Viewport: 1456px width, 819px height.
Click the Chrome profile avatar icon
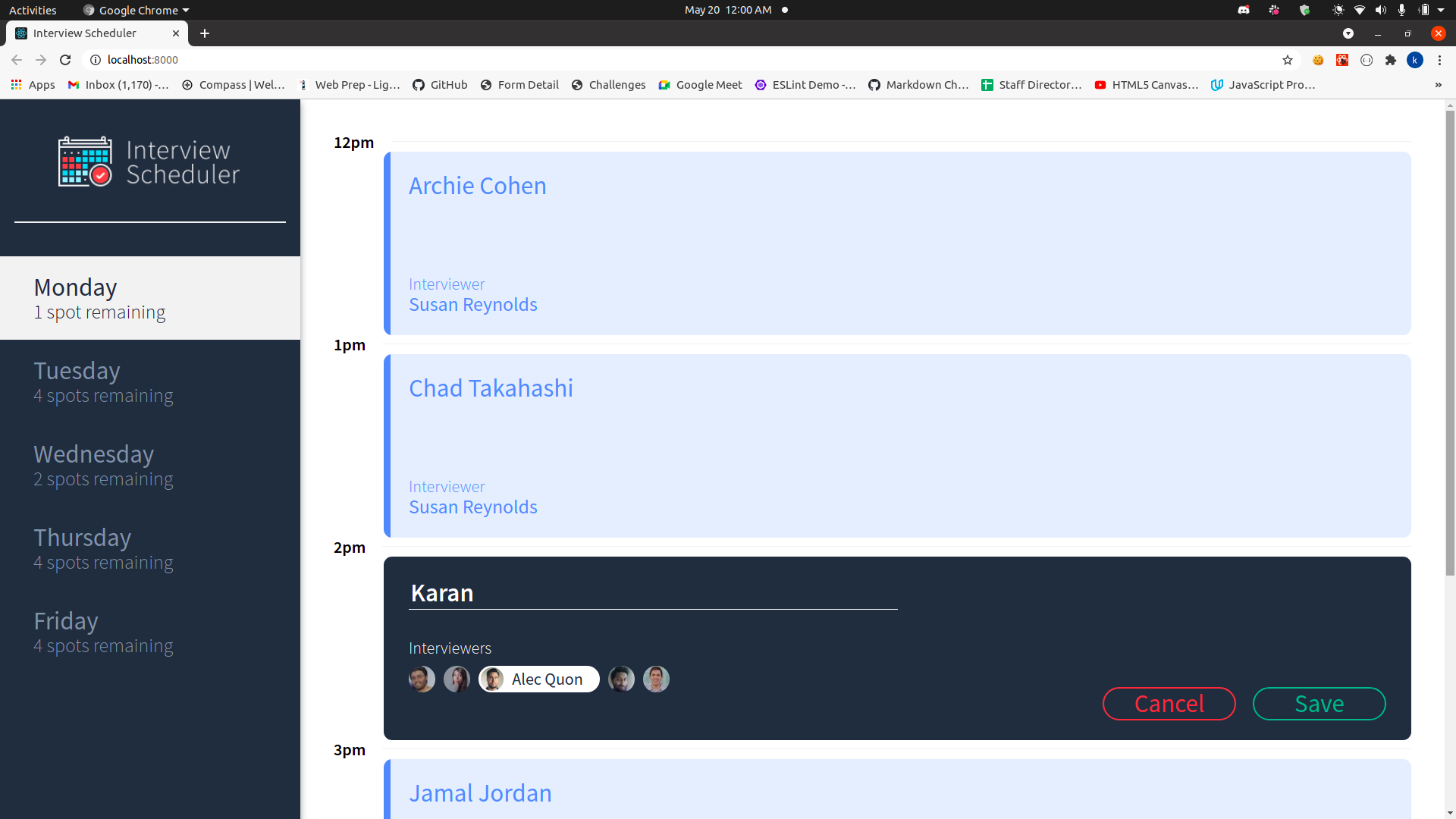click(1416, 60)
